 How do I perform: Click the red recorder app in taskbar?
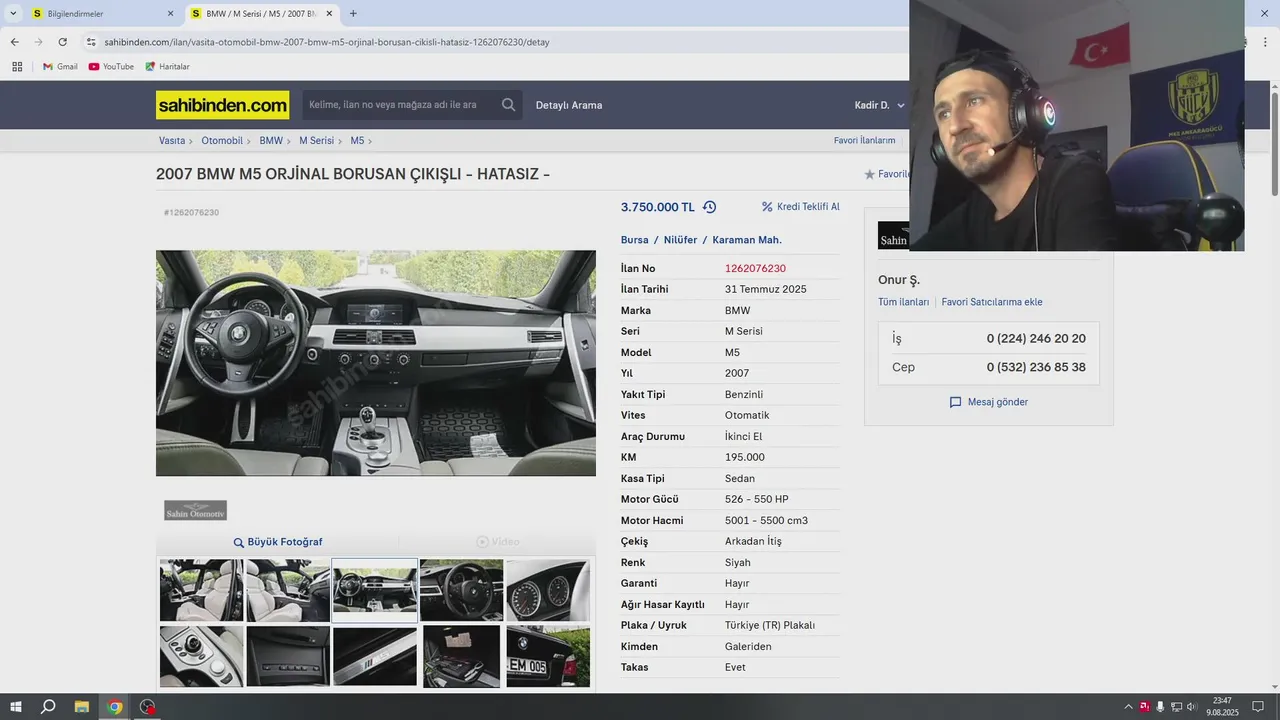[x=148, y=707]
